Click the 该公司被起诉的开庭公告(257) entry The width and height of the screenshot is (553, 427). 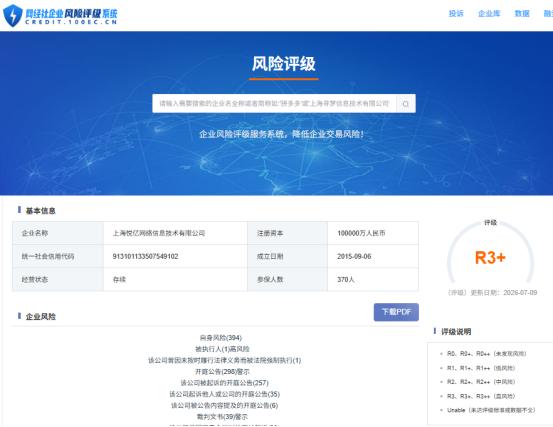[224, 383]
